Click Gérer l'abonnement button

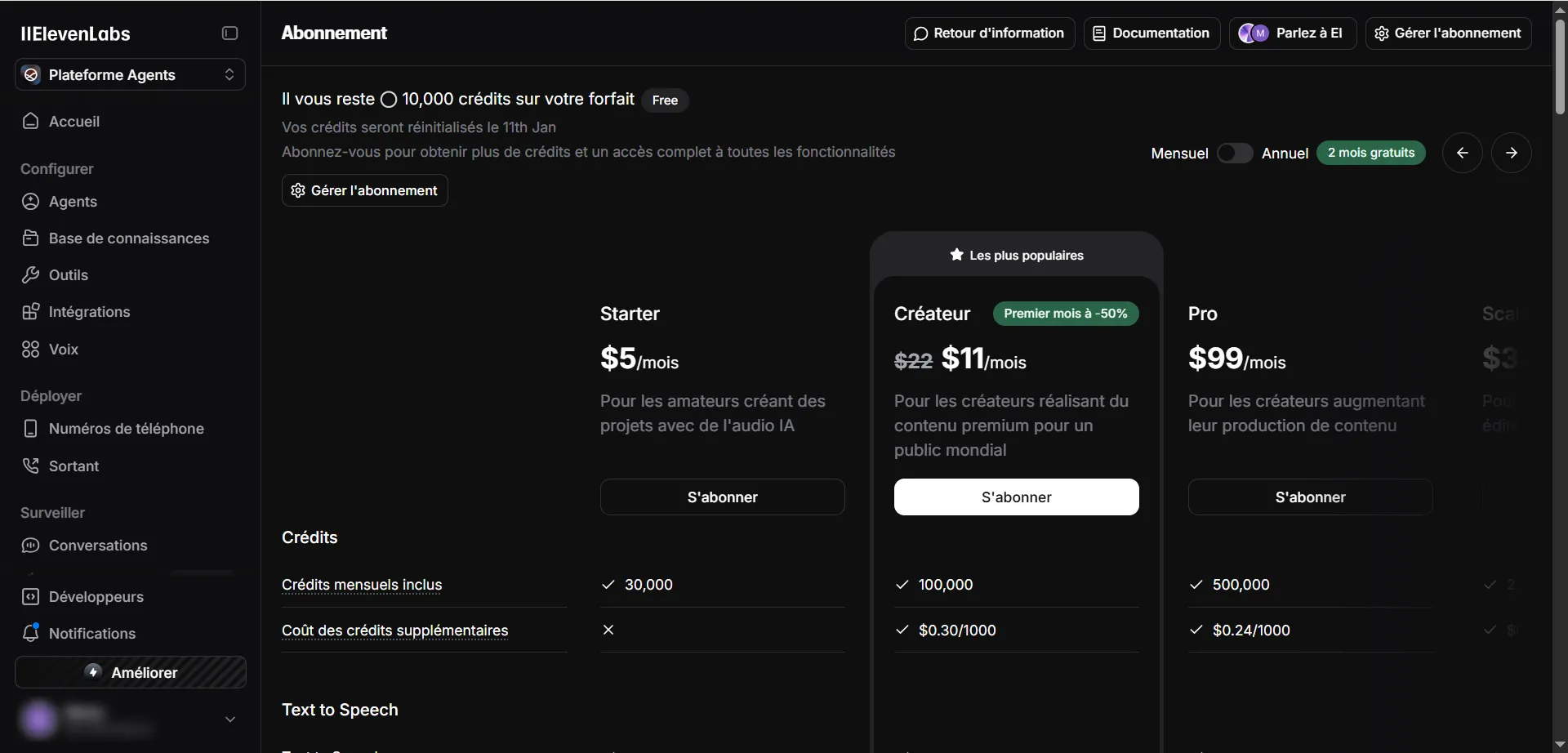(364, 190)
